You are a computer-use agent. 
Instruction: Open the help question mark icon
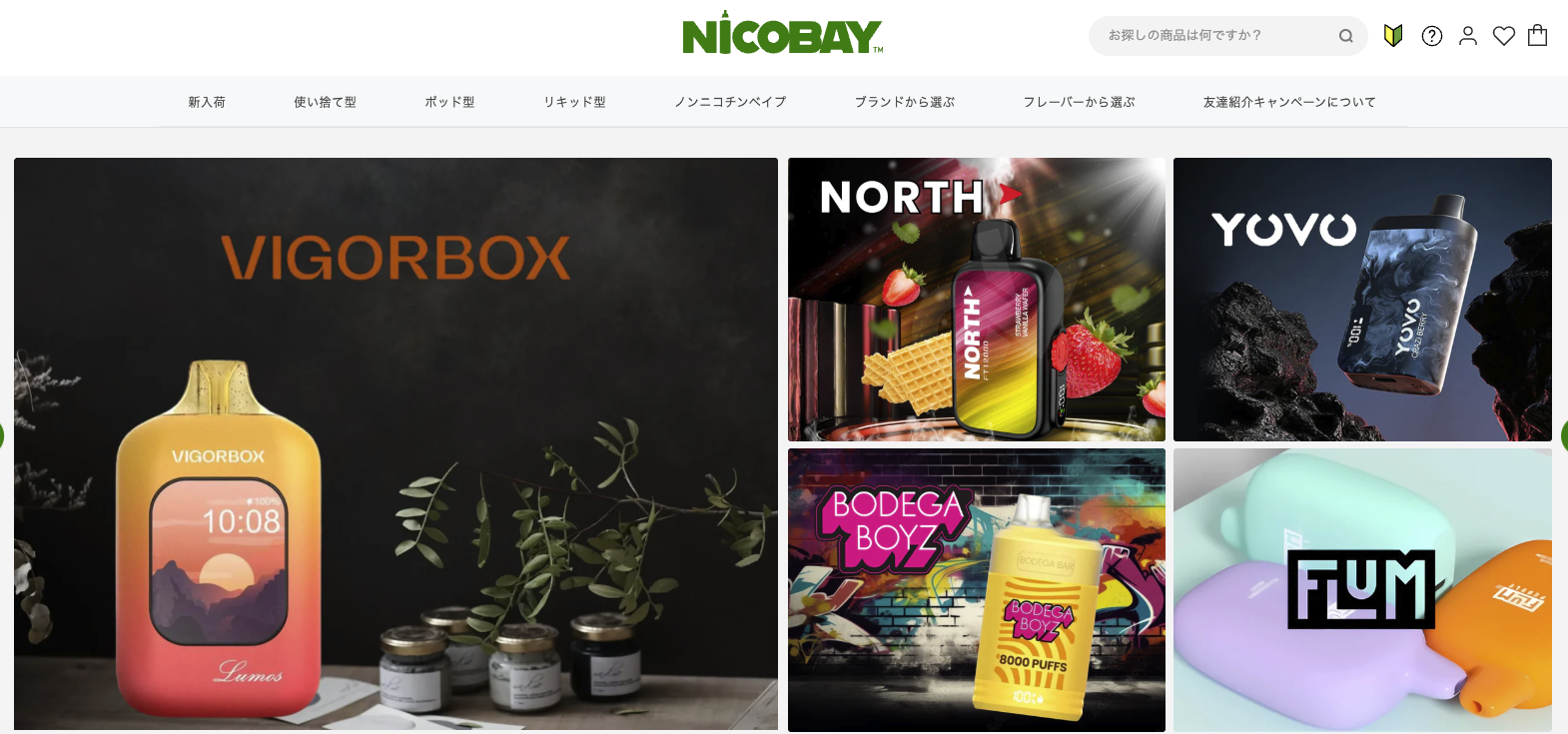(1432, 36)
